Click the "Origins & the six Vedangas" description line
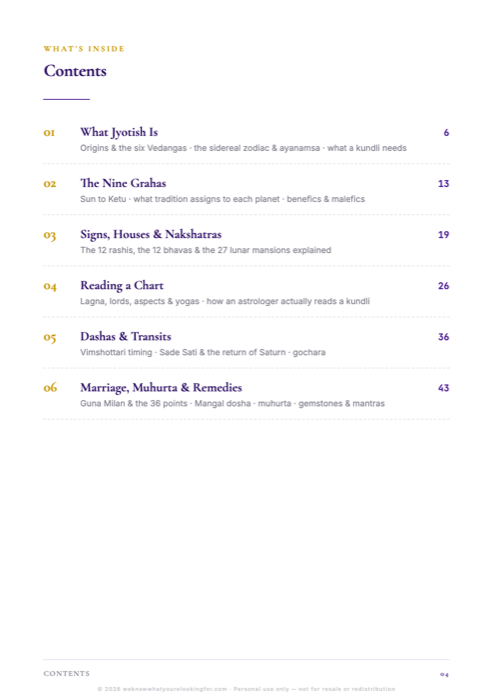This screenshot has width=493, height=700. (x=243, y=148)
